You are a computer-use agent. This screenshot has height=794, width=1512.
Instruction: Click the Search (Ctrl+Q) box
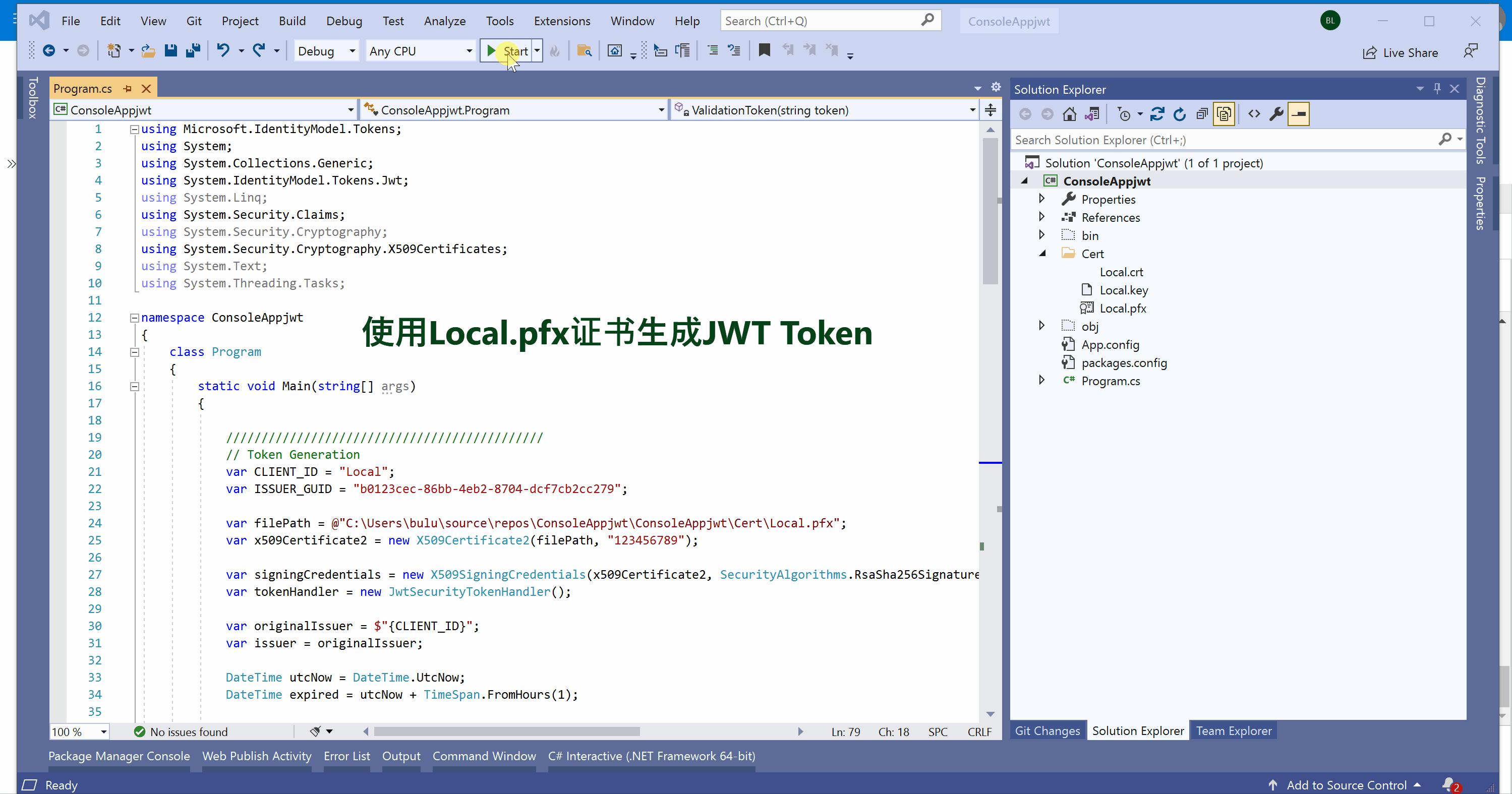[831, 21]
